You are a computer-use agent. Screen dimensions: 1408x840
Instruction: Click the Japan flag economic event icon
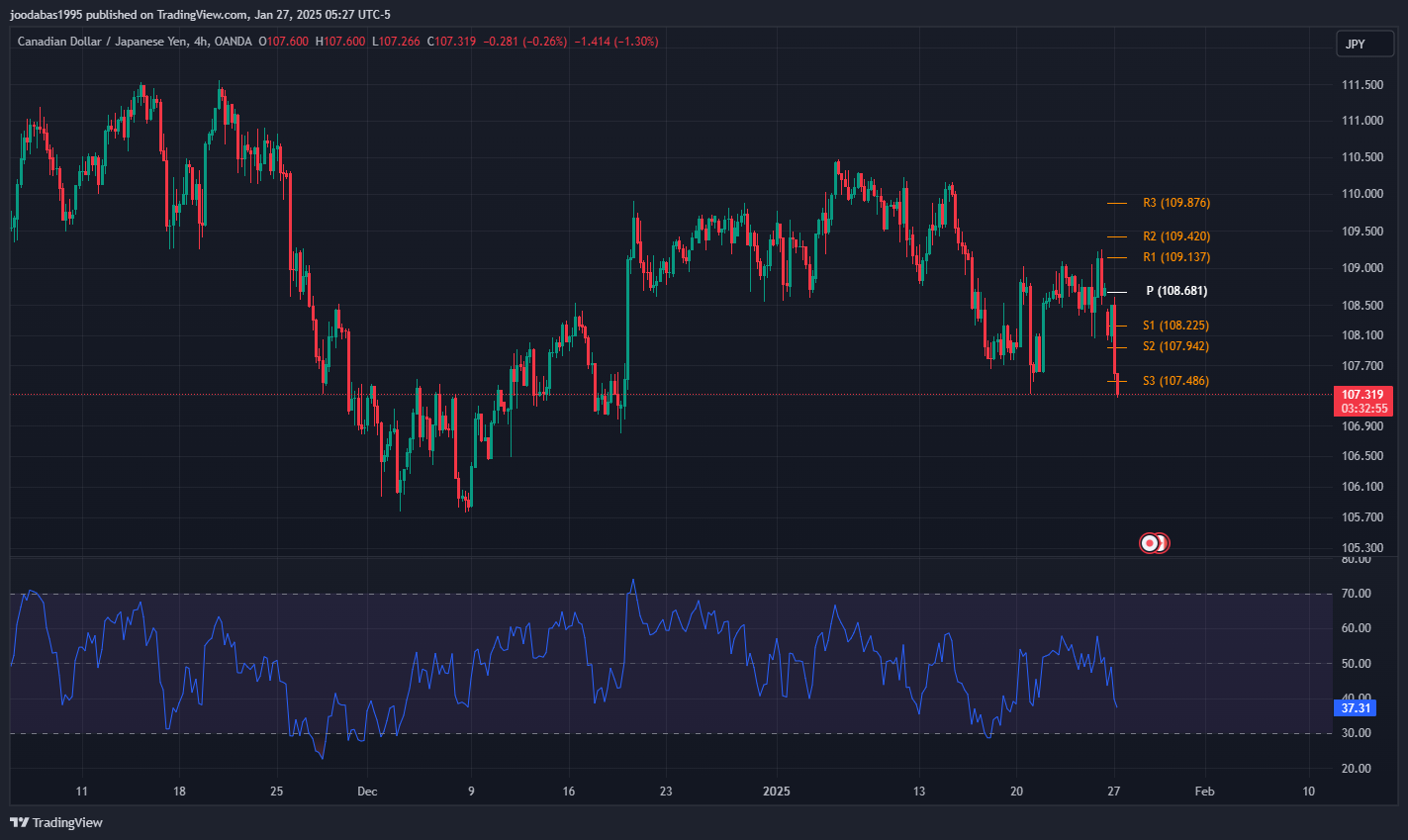tap(1150, 543)
